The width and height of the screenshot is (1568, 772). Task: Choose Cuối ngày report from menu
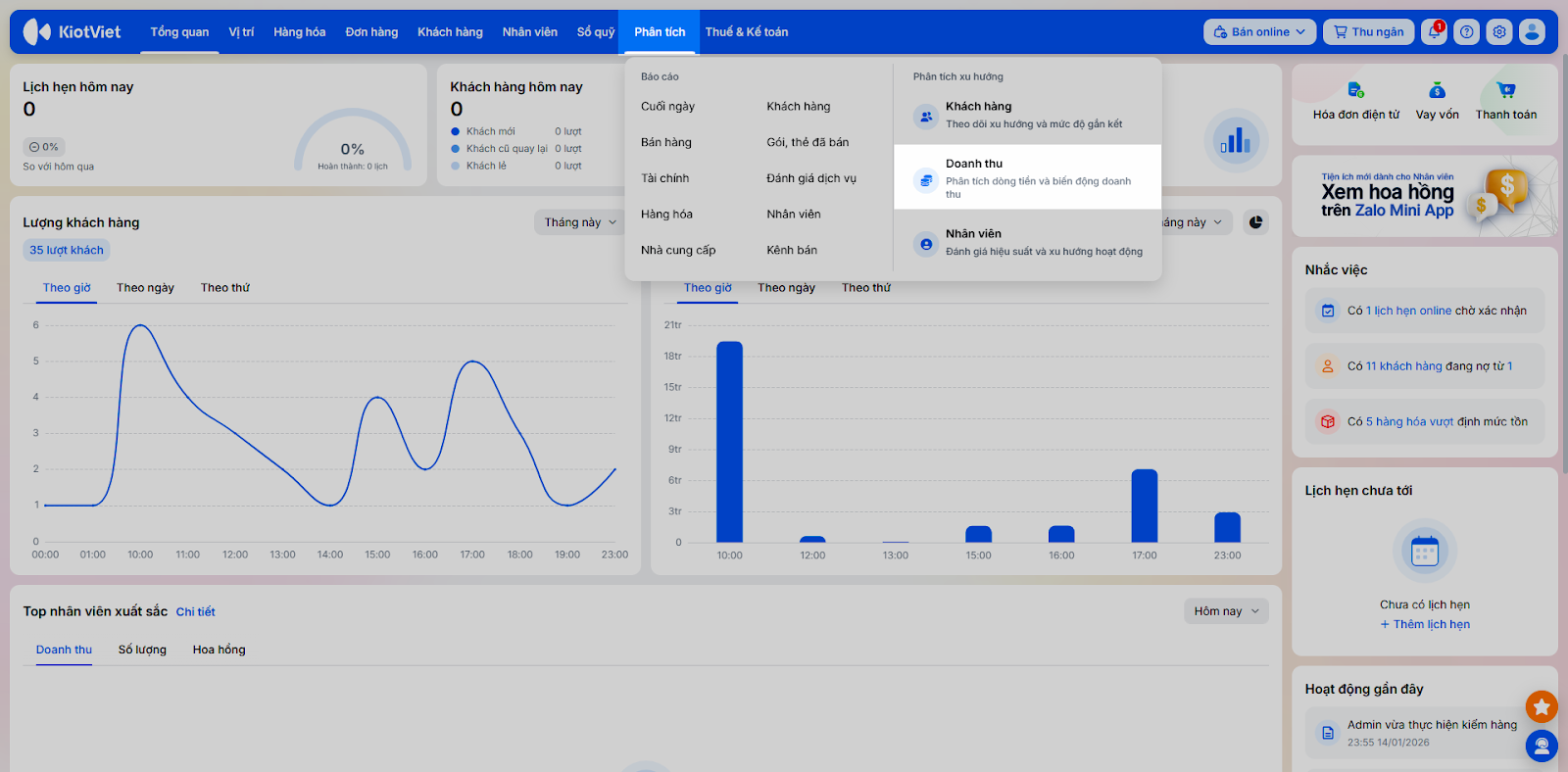tap(667, 107)
